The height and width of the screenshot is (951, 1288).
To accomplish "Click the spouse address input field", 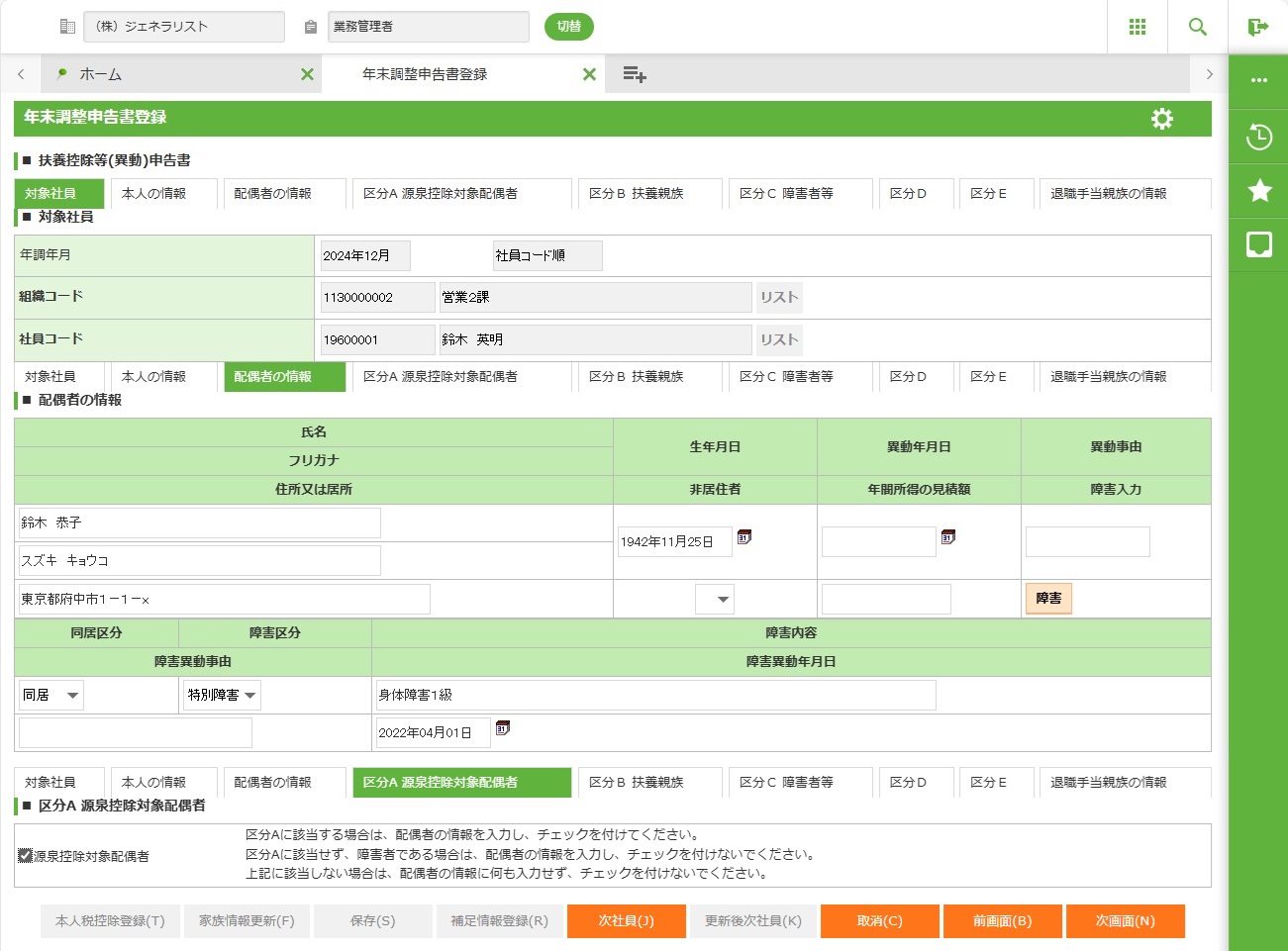I will 225,600.
